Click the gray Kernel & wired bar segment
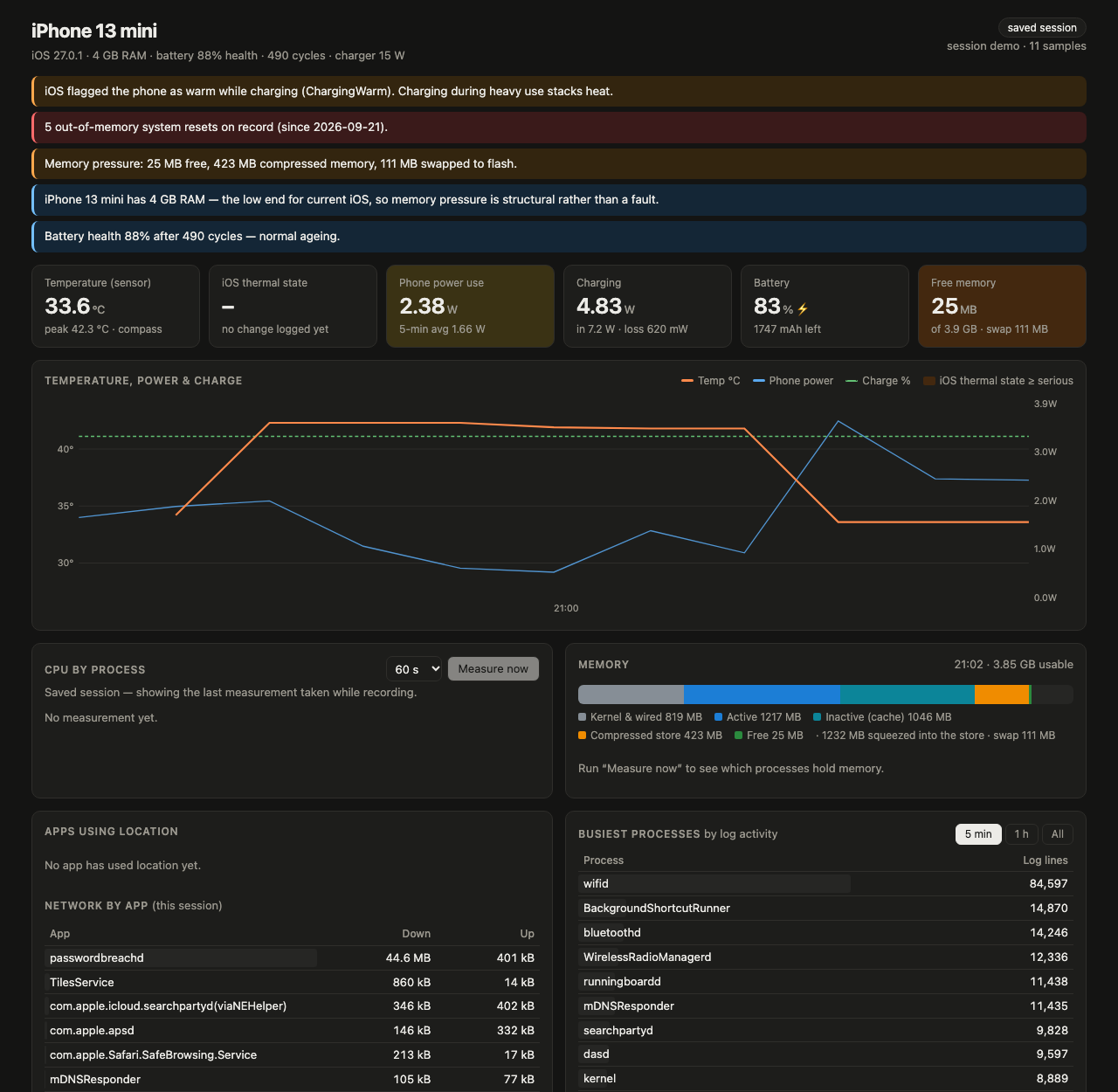Screen dimensions: 1118x1092 click(631, 695)
